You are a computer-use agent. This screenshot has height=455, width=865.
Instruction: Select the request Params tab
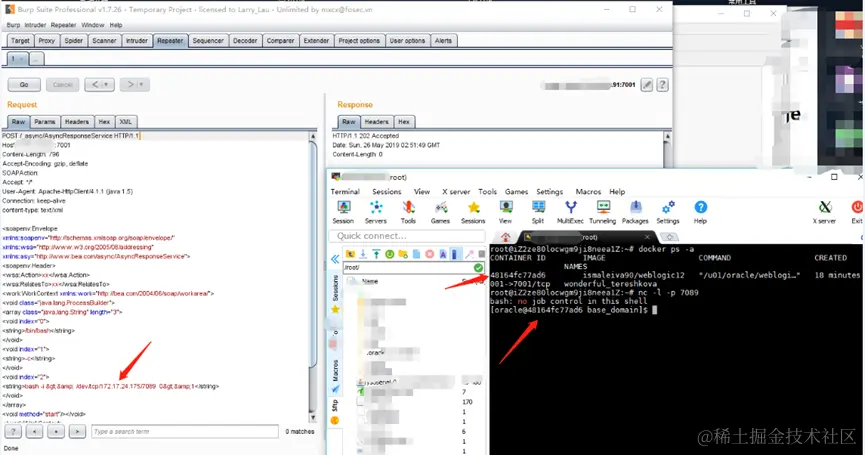coord(45,122)
